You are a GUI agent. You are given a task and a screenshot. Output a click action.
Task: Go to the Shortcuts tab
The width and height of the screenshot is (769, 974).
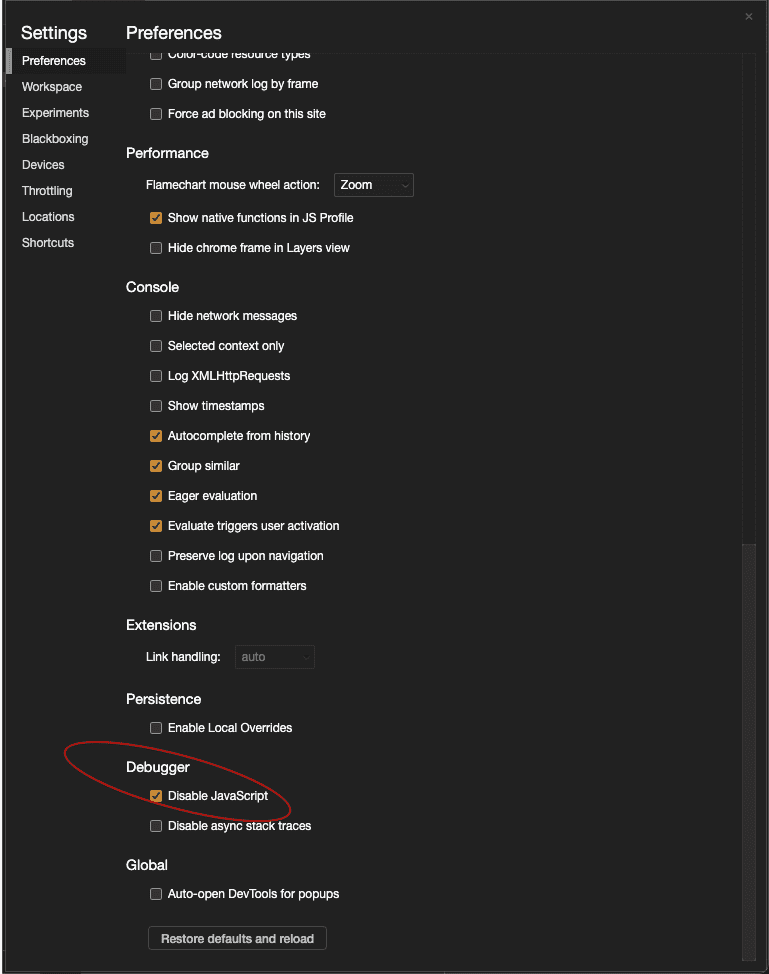48,243
